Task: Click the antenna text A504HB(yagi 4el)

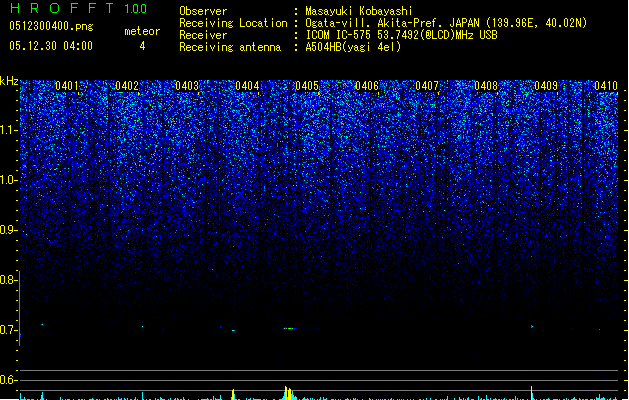Action: (x=353, y=47)
